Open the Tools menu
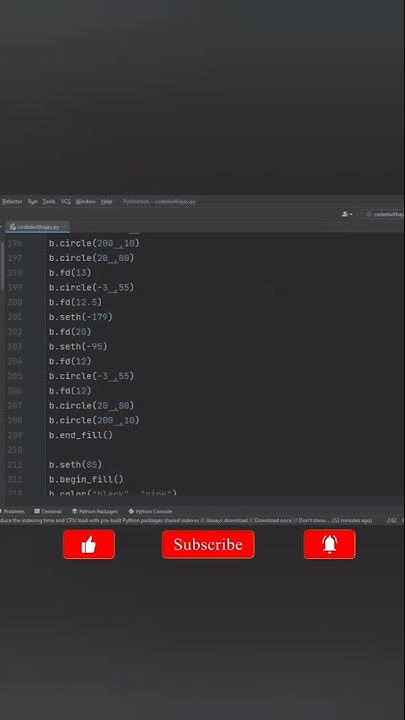Screen dimensions: 405x720 49,202
